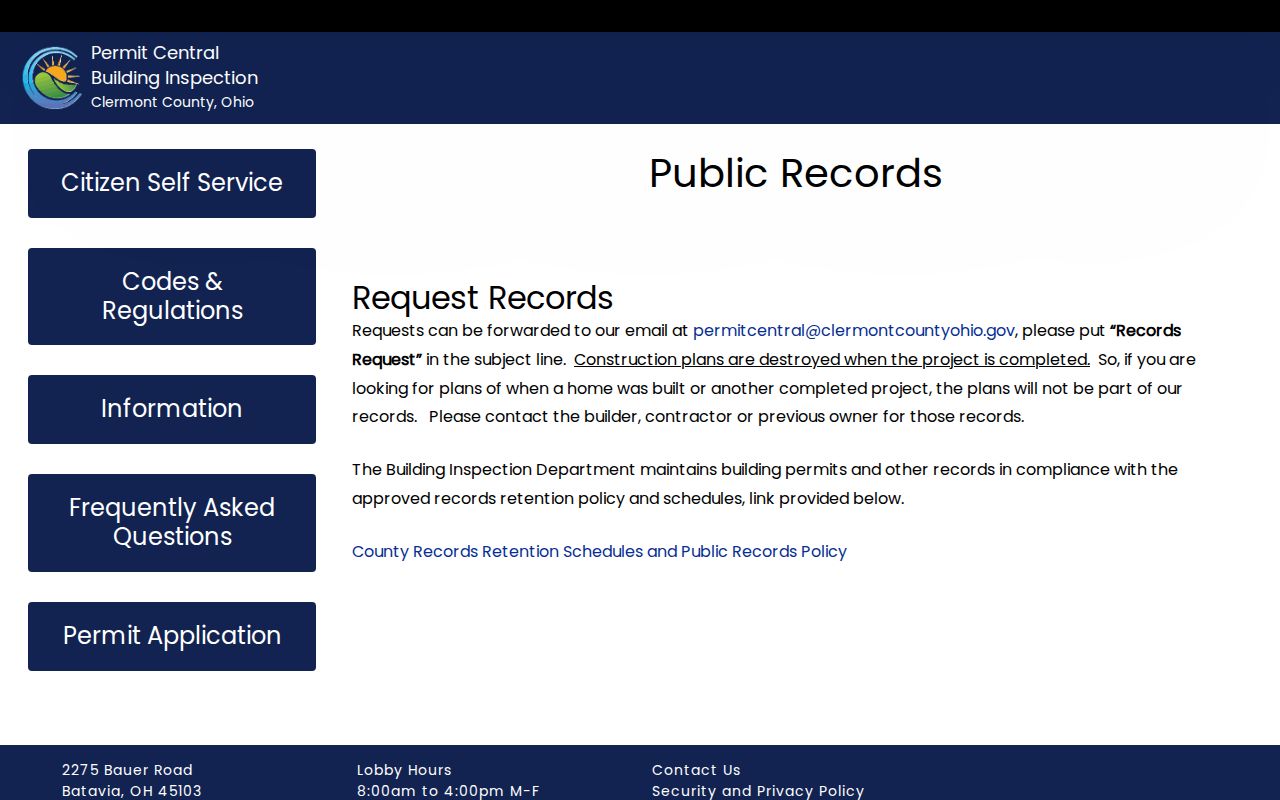Image resolution: width=1280 pixels, height=800 pixels.
Task: Open County Records Retention Schedules and Public Records Policy
Action: point(599,552)
